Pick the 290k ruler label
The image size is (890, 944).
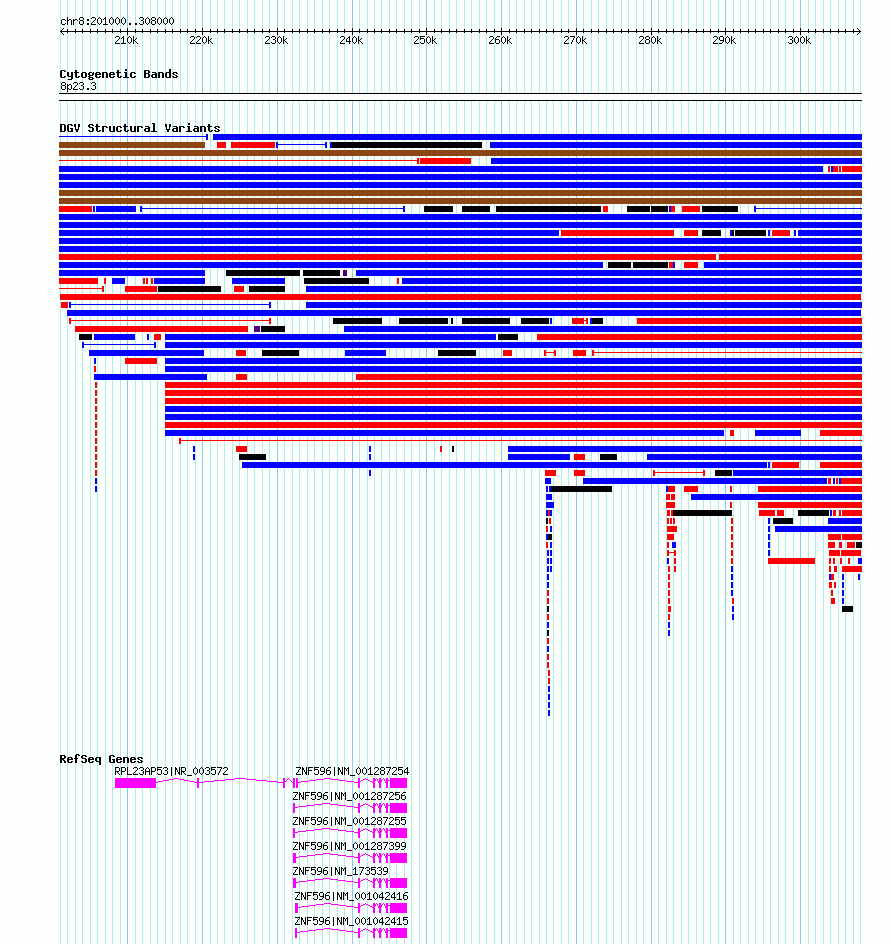pyautogui.click(x=724, y=40)
